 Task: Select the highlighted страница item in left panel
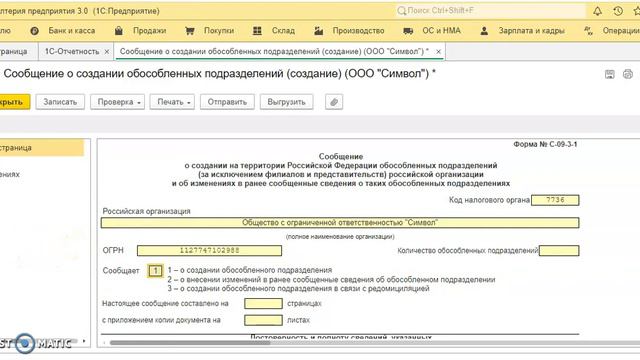(41, 148)
